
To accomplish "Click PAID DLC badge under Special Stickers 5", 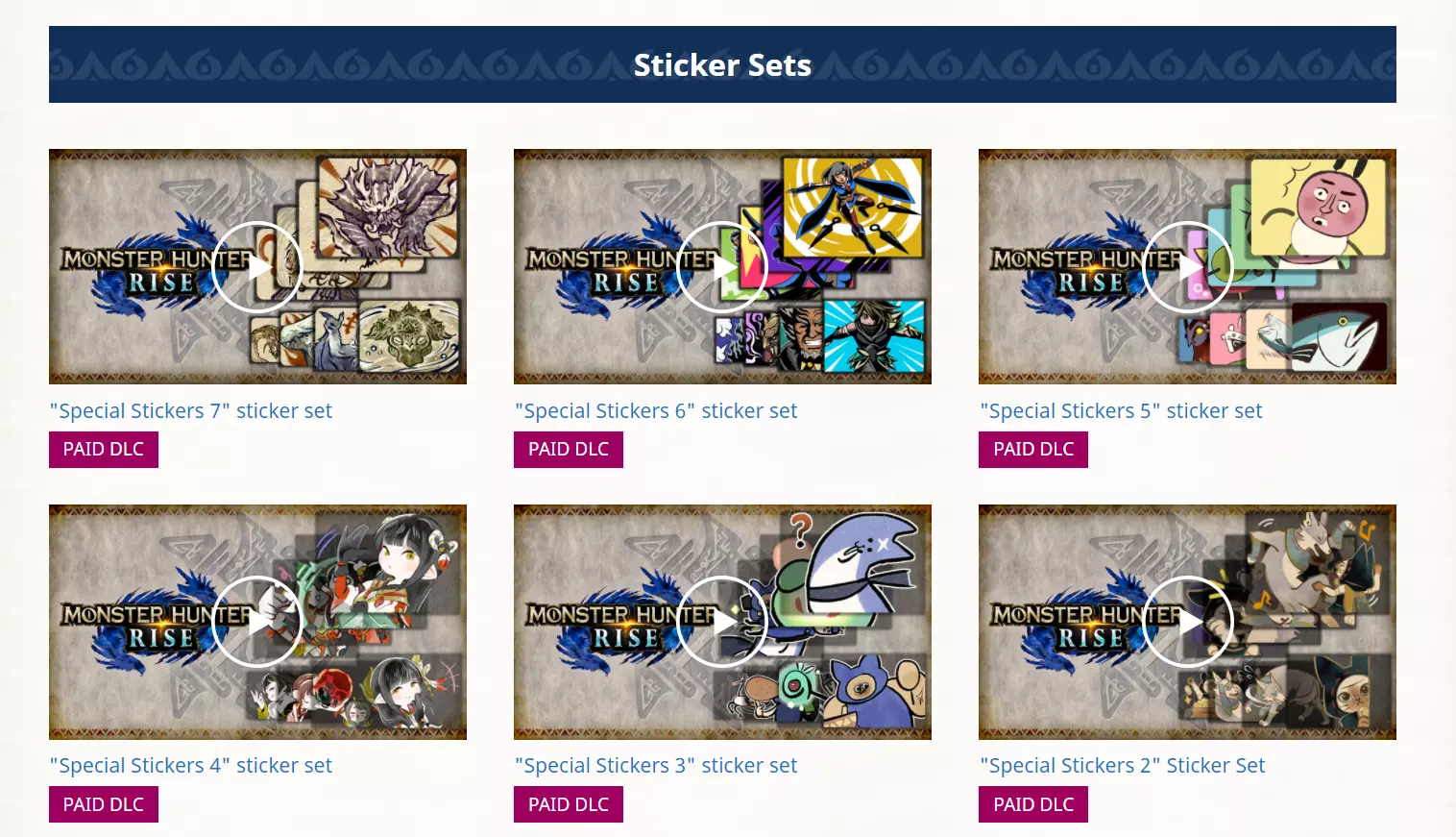I will (1033, 450).
